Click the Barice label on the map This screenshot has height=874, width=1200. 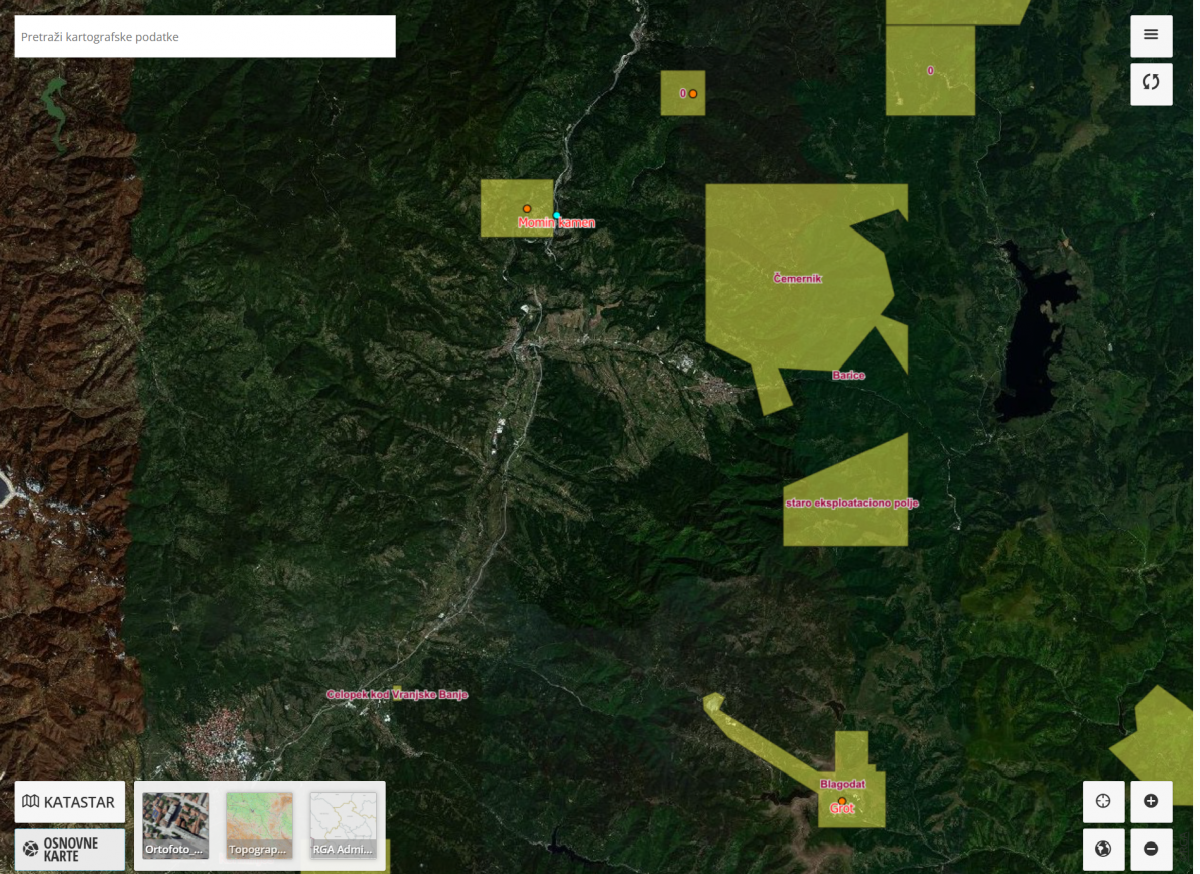(848, 376)
